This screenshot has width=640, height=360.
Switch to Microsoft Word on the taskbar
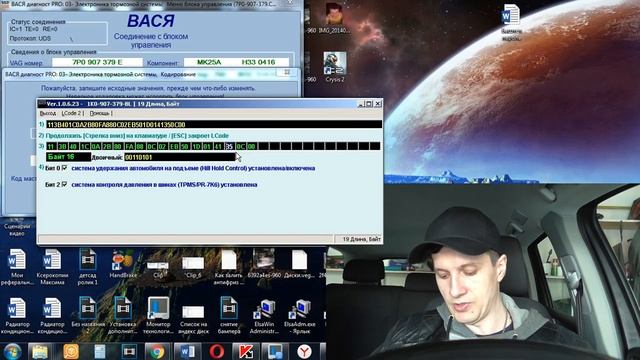[x=187, y=351]
